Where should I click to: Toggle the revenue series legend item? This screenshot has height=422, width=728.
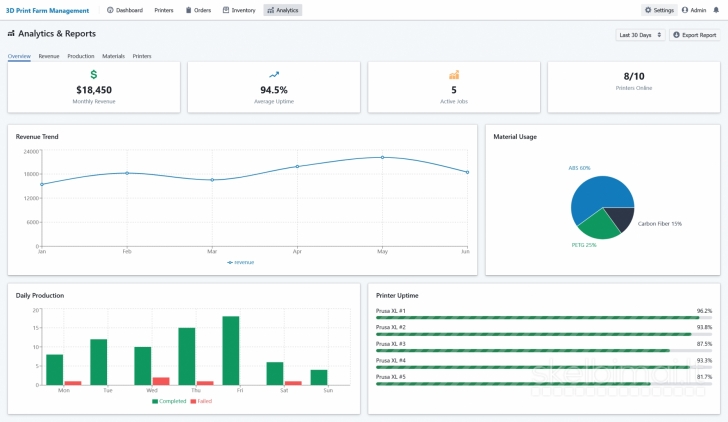tap(240, 262)
